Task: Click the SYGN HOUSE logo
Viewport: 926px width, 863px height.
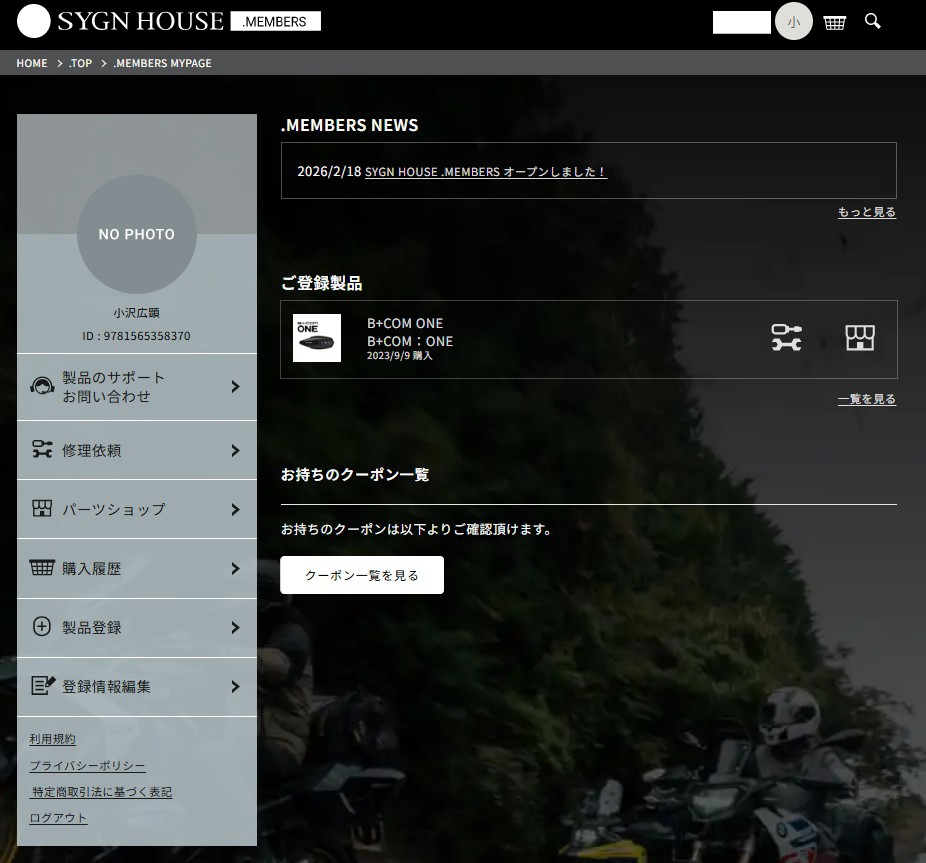Action: click(x=121, y=21)
